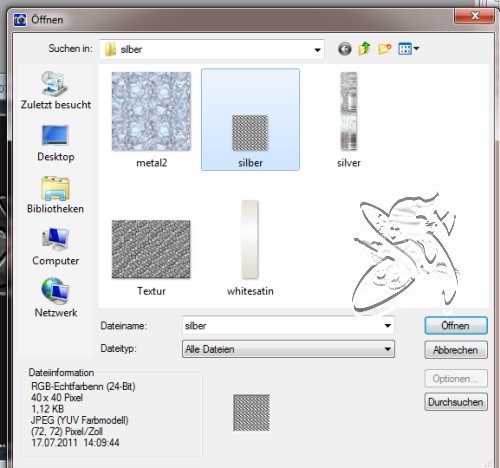This screenshot has height=468, width=500.
Task: Select the Desktop location icon
Action: pos(56,143)
